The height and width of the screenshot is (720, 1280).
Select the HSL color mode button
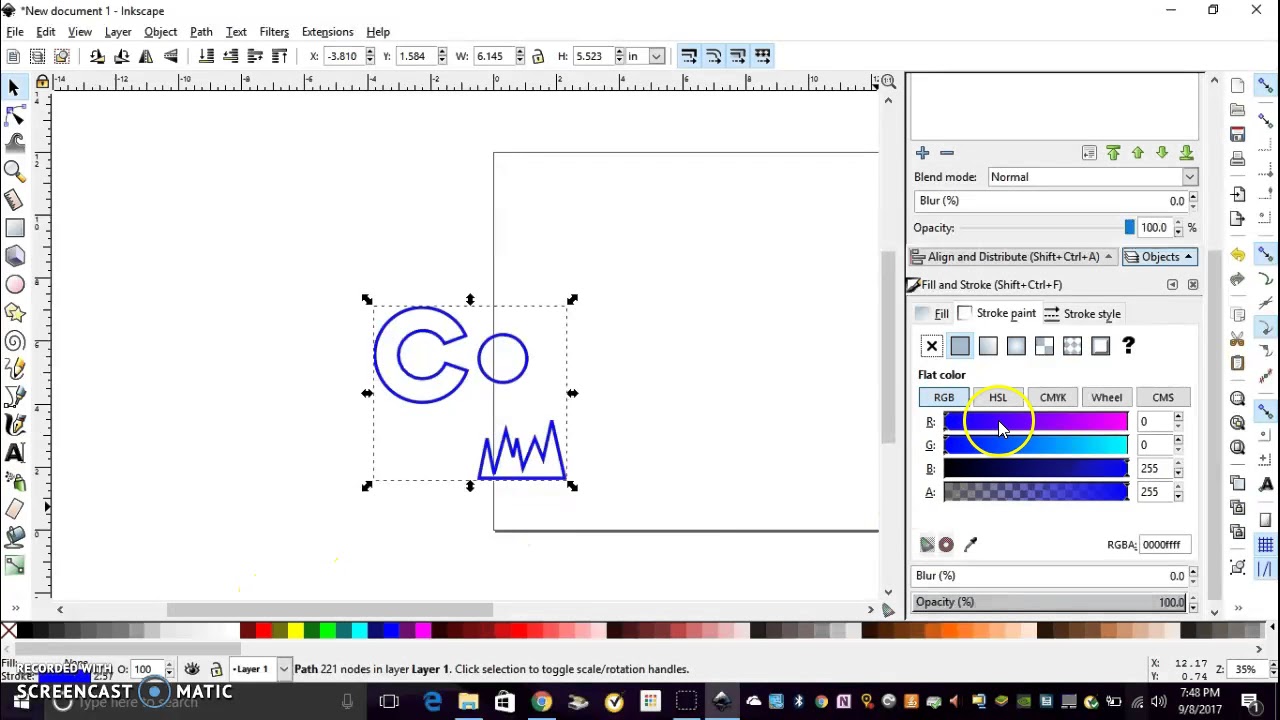998,397
